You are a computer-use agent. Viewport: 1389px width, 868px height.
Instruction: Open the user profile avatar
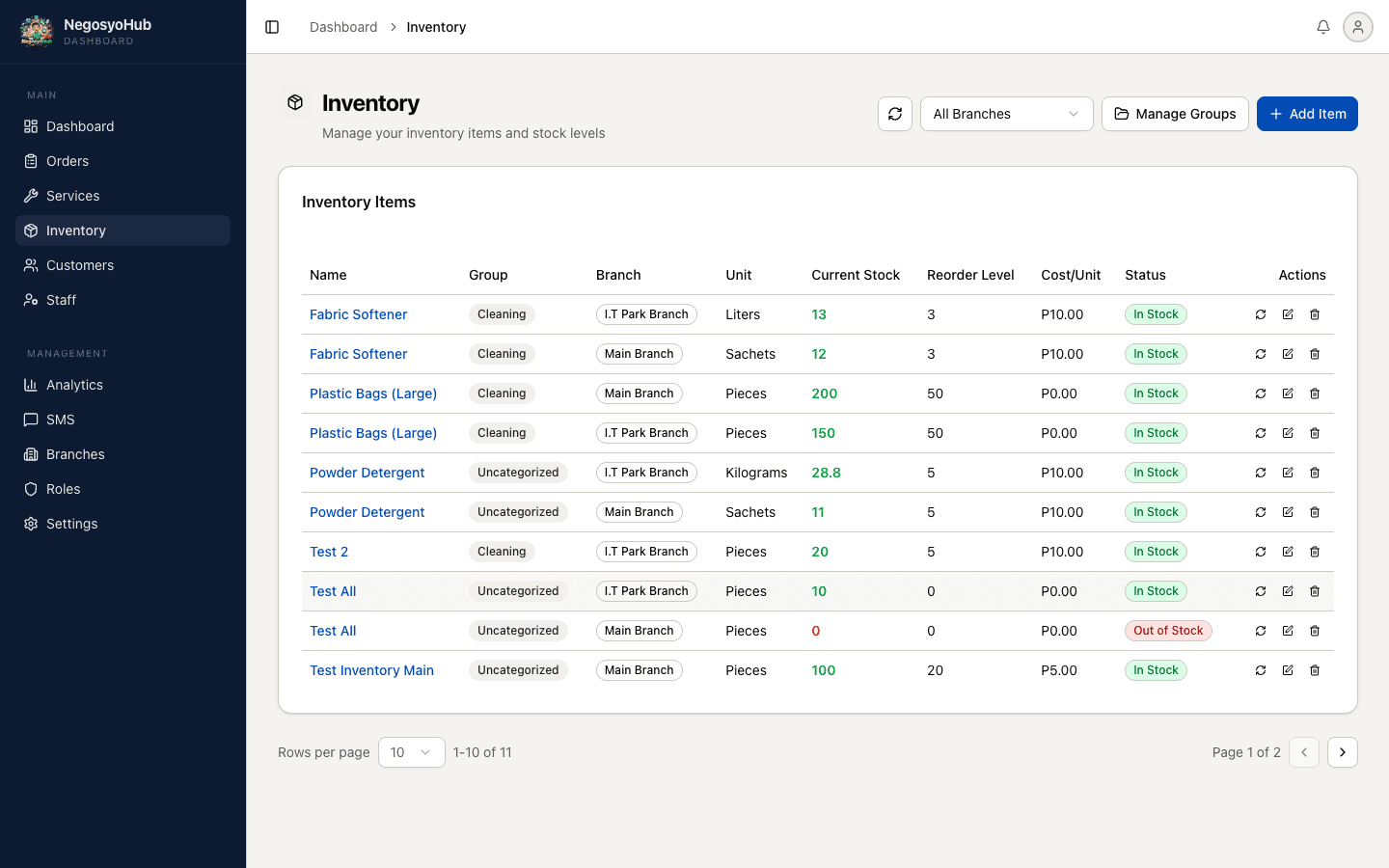click(x=1358, y=27)
